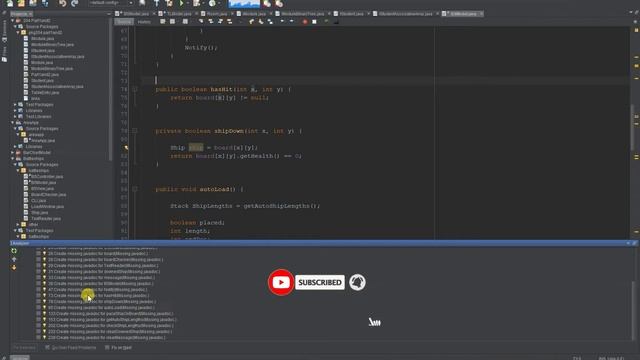Screen dimensions: 640x360
Task: Select Ship.java in the Battleships package
Action: click(40, 213)
